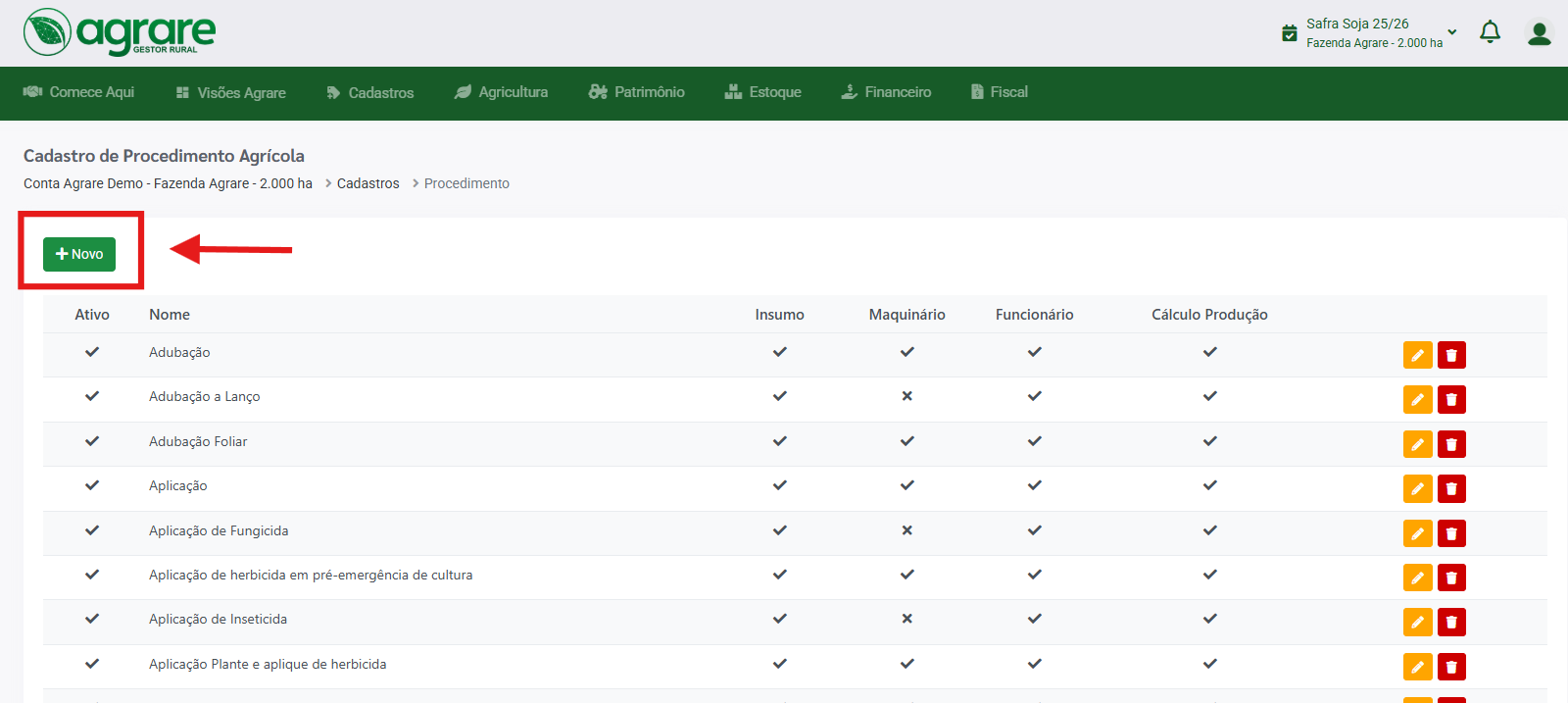Edit the Adubação procedure
This screenshot has width=1568, height=703.
coord(1417,355)
